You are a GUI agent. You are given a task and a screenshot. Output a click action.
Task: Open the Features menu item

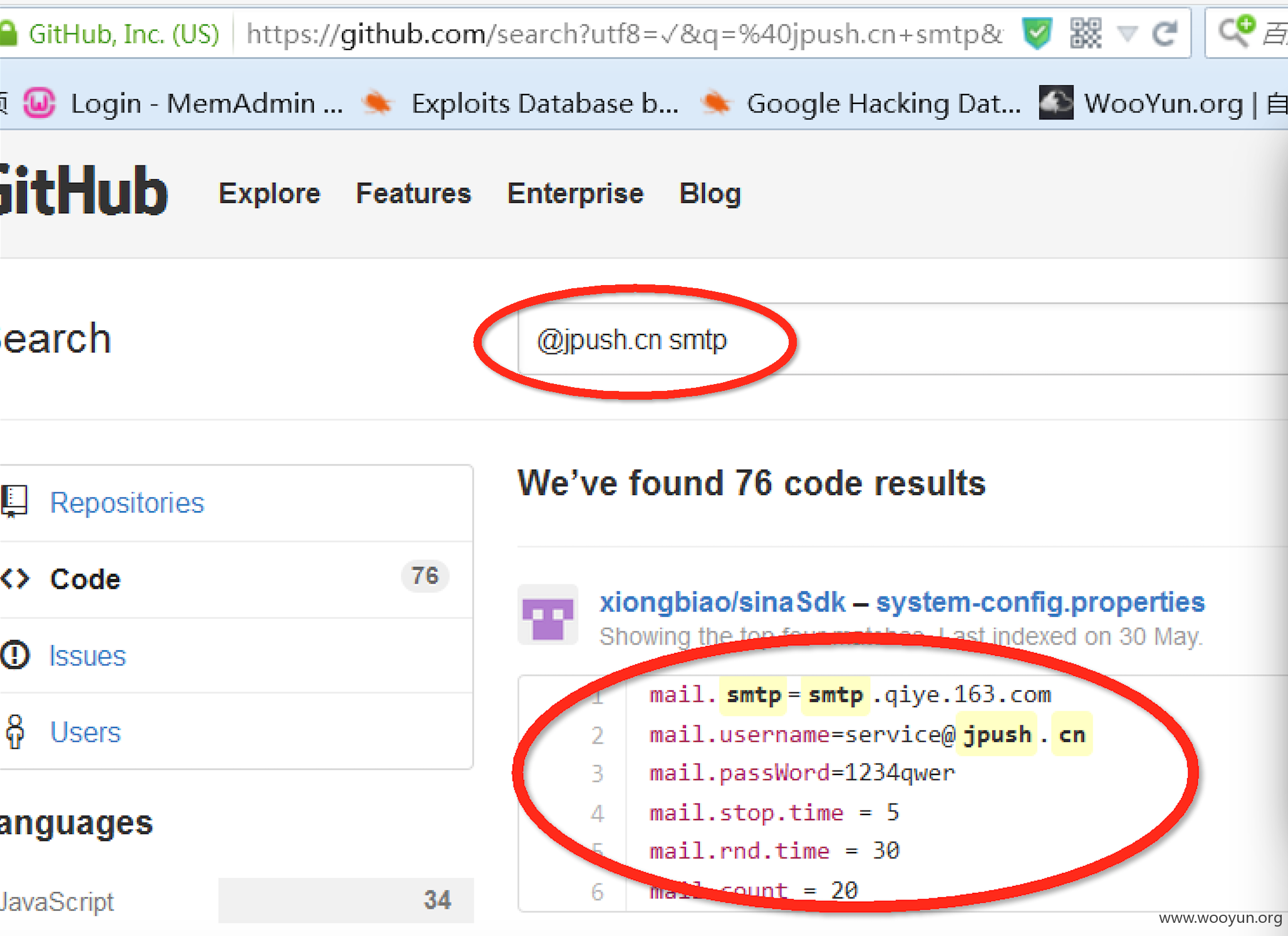[x=413, y=194]
